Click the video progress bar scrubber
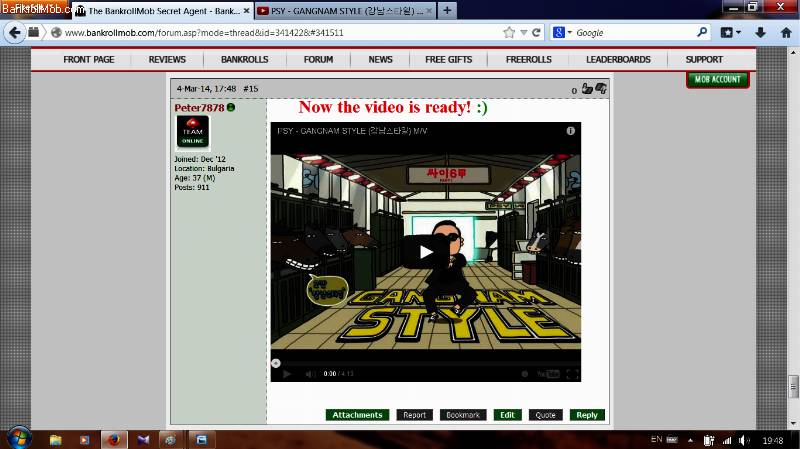 click(276, 363)
